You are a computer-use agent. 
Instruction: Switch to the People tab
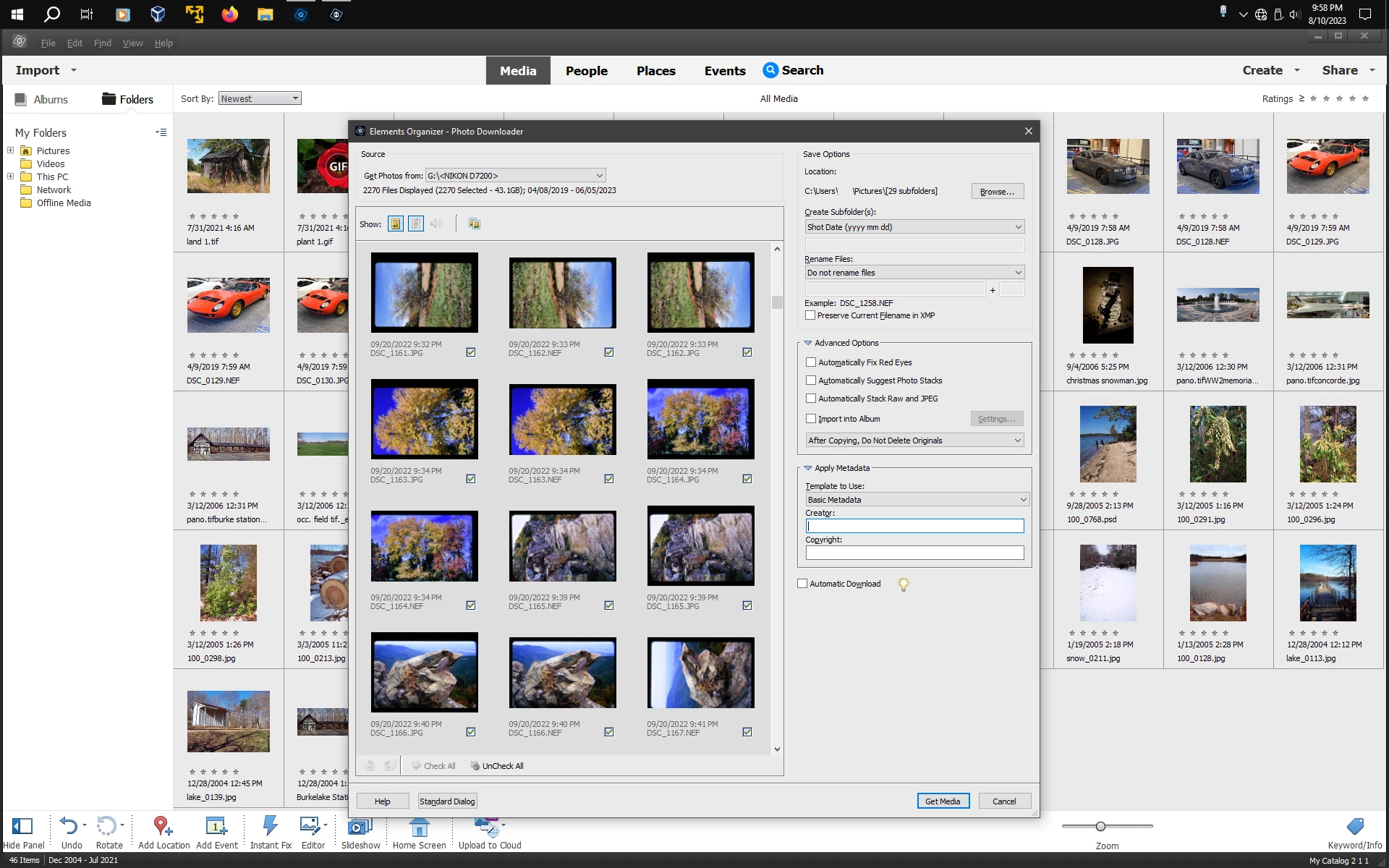[586, 71]
